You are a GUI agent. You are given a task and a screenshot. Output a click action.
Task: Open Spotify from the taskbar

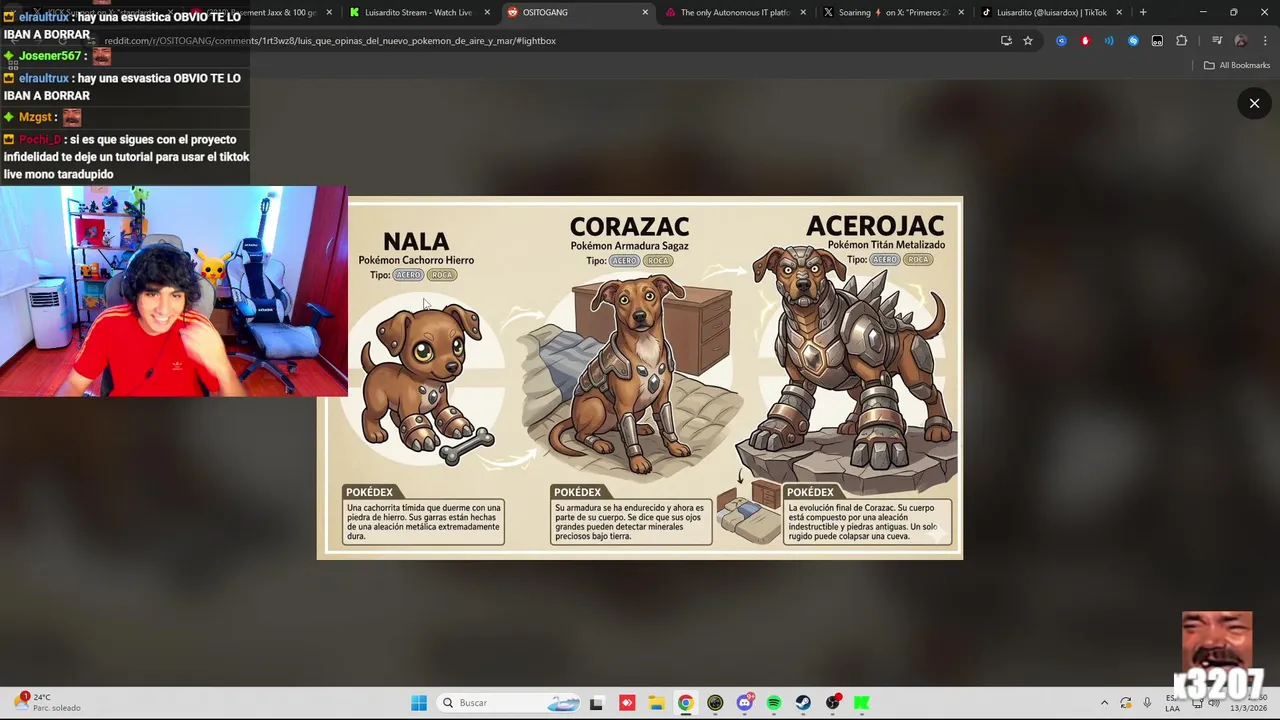tap(774, 703)
